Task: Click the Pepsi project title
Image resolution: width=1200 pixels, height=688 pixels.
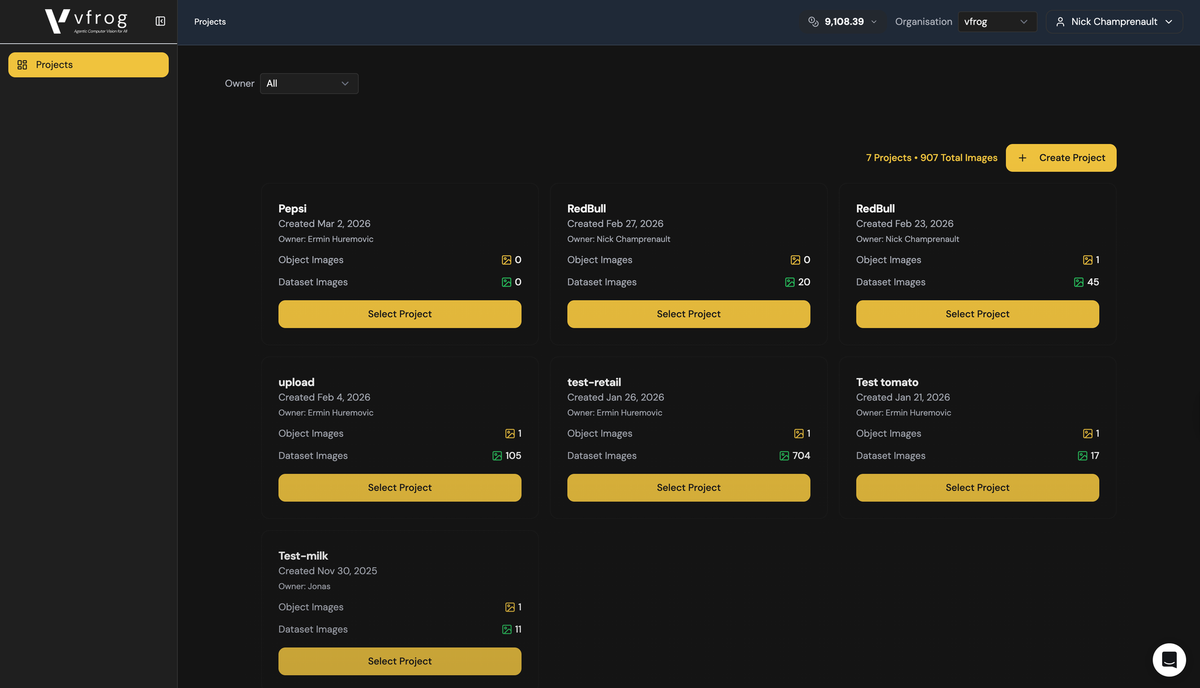Action: point(292,209)
